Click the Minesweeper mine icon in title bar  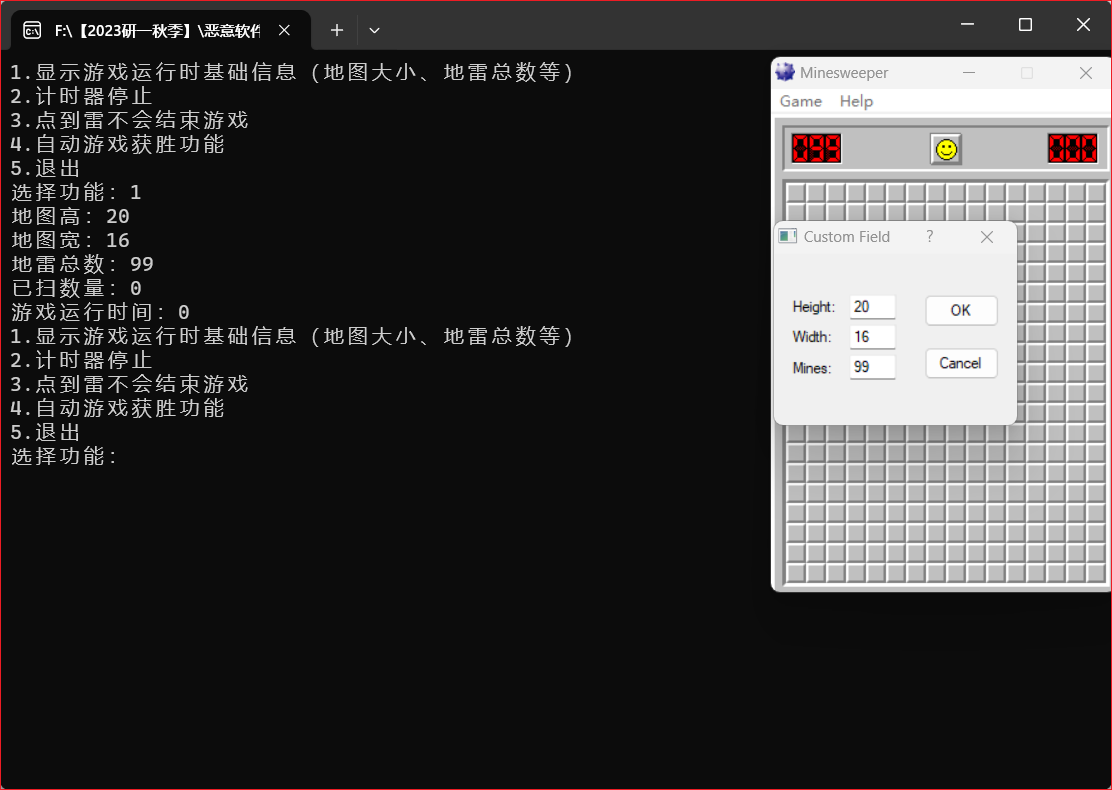[785, 72]
